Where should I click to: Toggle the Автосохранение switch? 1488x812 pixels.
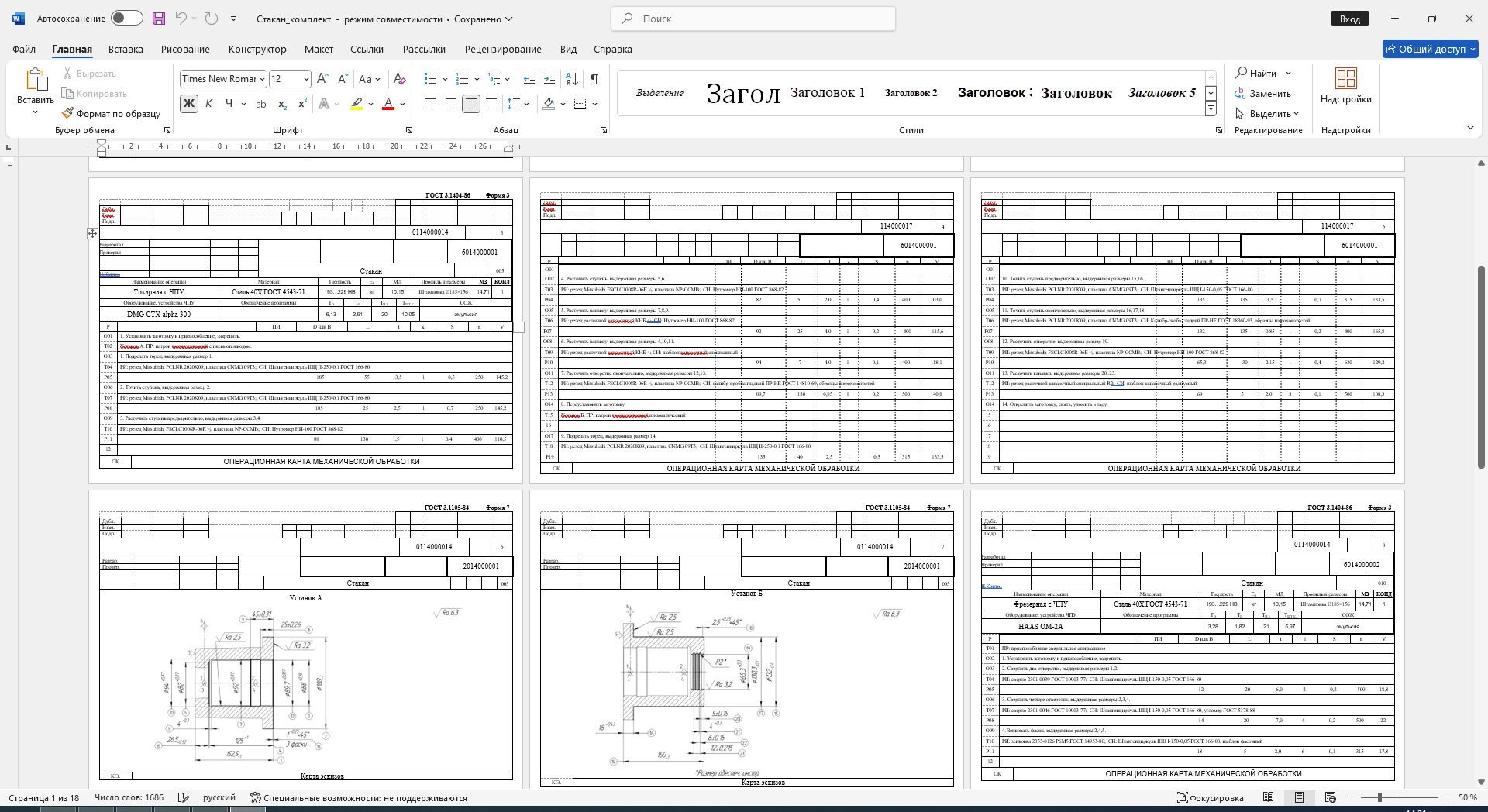126,19
